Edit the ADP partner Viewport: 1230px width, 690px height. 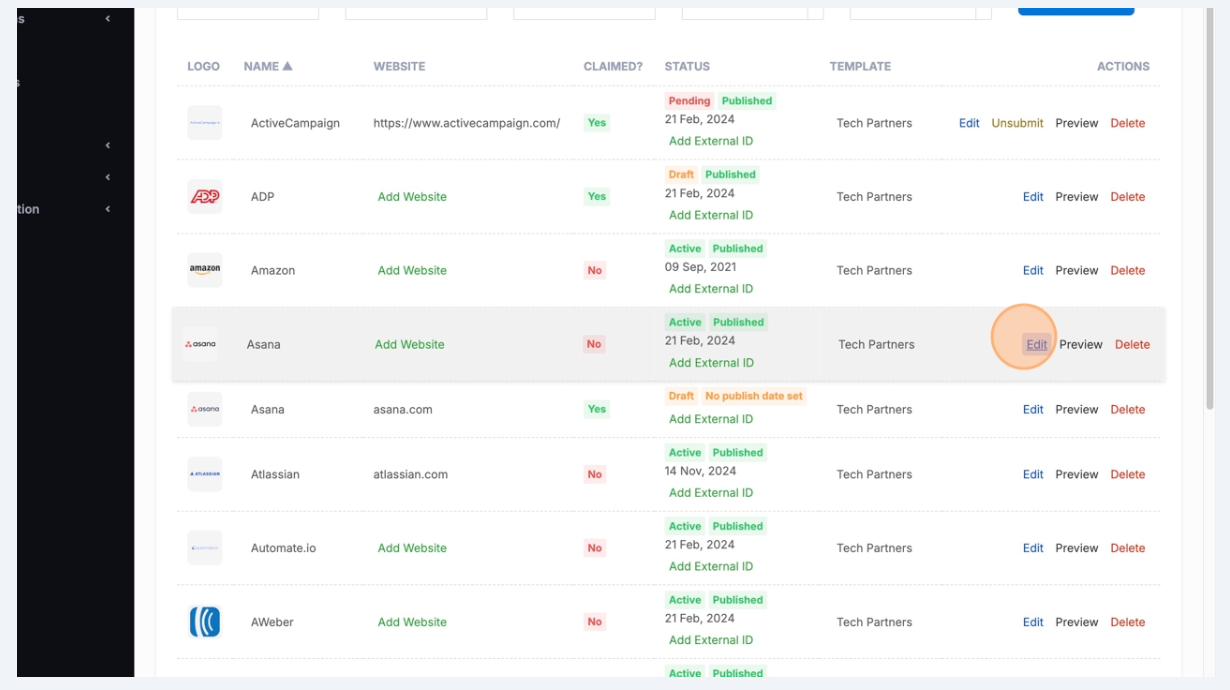pyautogui.click(x=1033, y=197)
